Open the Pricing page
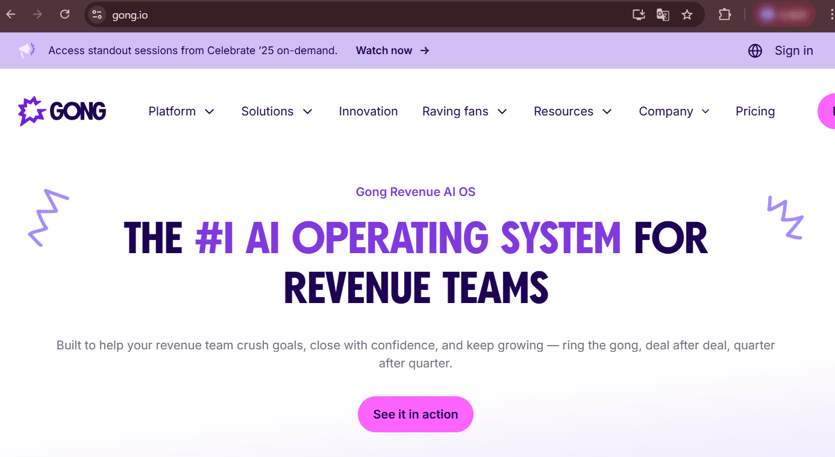 click(755, 111)
